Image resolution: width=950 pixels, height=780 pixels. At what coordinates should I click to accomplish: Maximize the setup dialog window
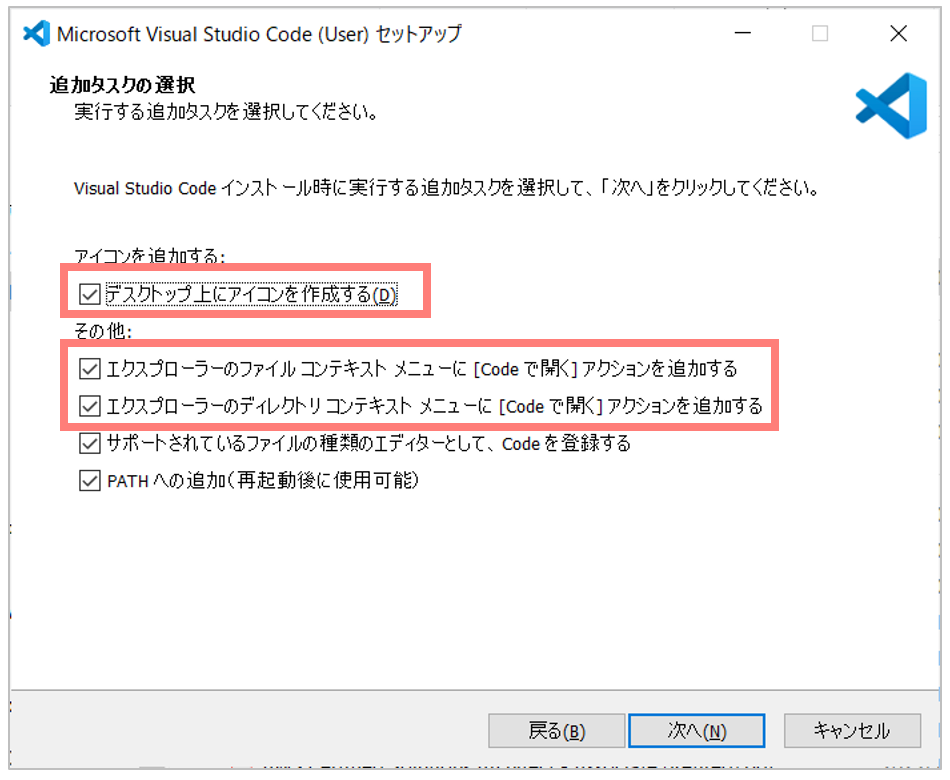tap(820, 32)
